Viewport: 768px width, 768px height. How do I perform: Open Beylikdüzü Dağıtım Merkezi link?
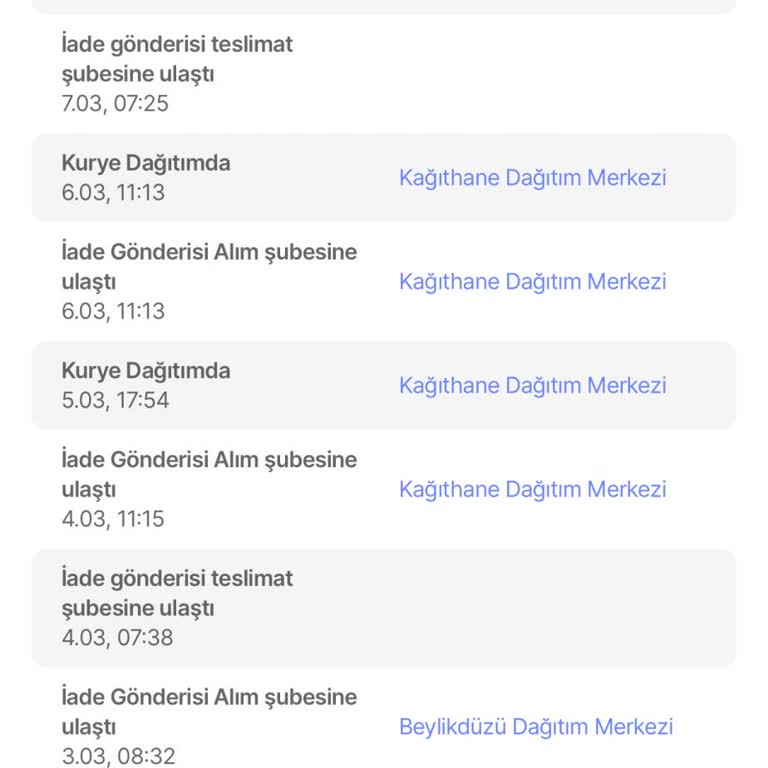(536, 727)
